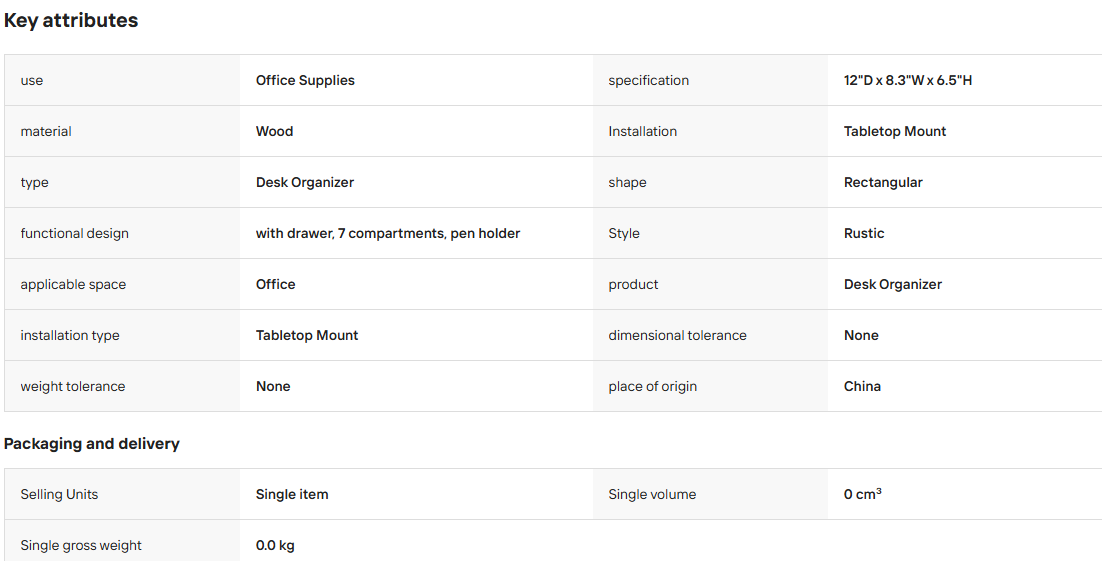1102x561 pixels.
Task: Select the functional design value with drawer text
Action: (388, 233)
